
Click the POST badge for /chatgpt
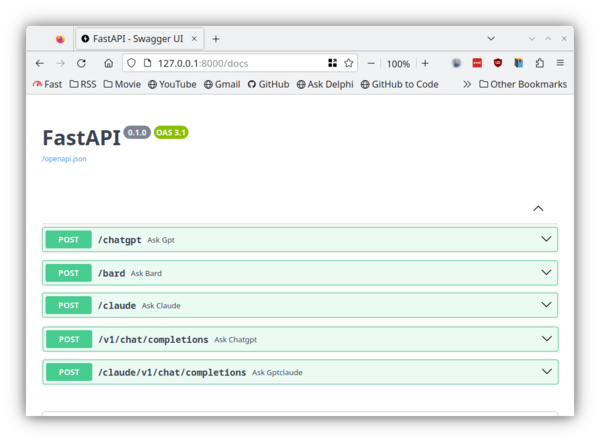pyautogui.click(x=68, y=240)
